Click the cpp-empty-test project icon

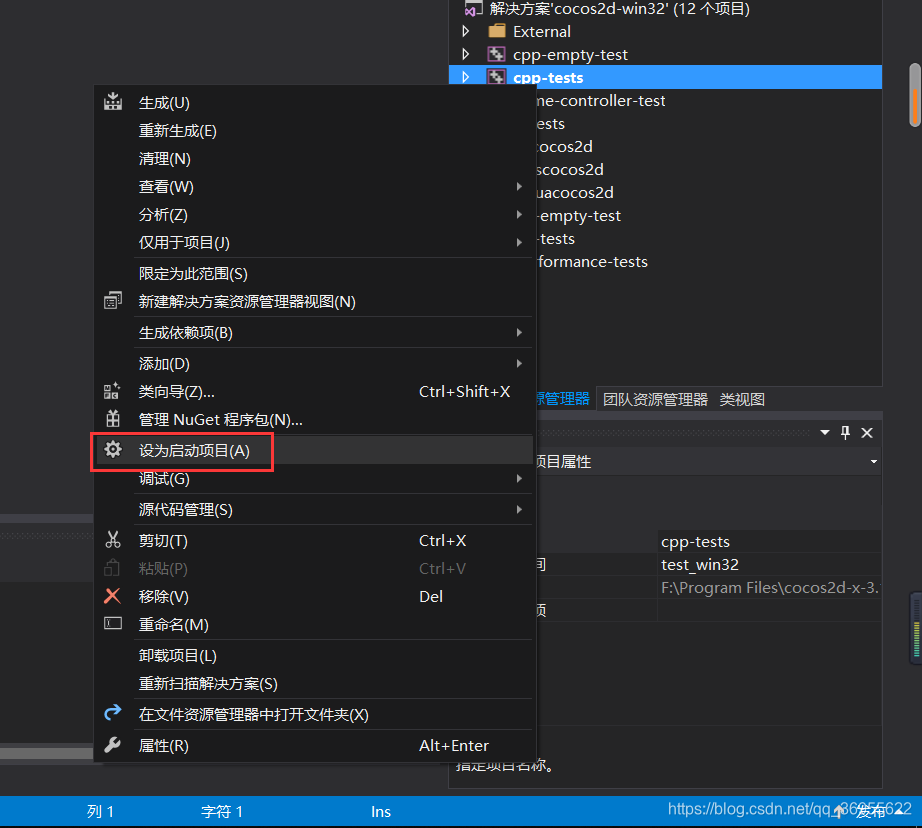pos(496,54)
